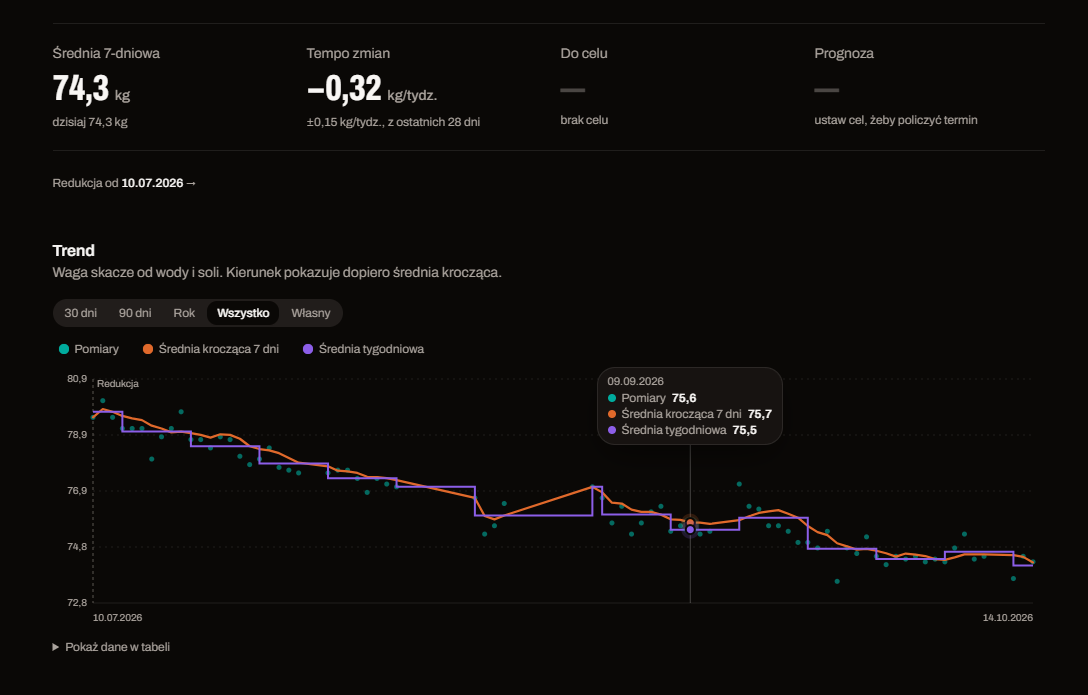Click the "brak celu" text
Image resolution: width=1088 pixels, height=695 pixels.
pyautogui.click(x=584, y=120)
